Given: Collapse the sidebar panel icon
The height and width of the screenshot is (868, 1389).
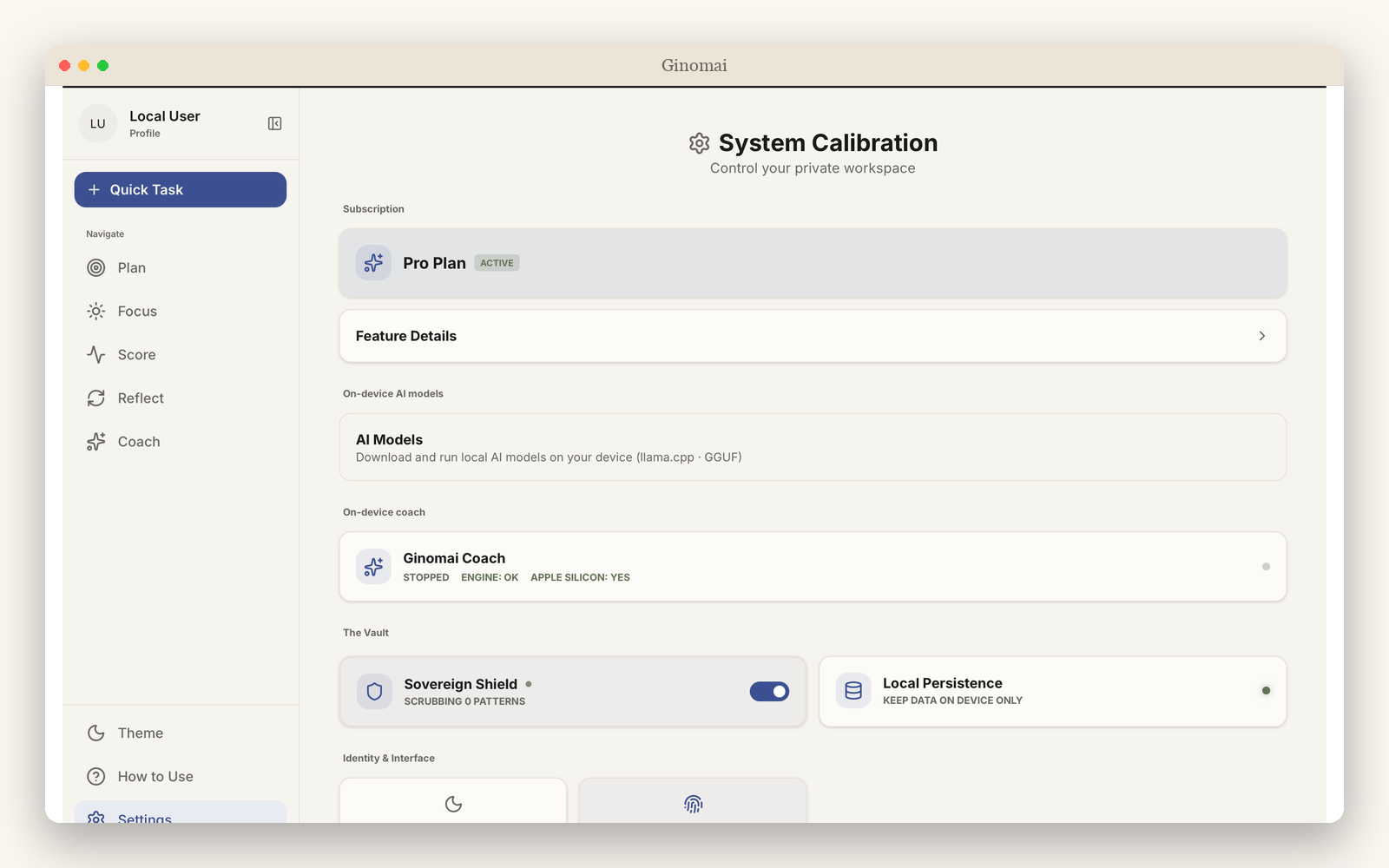Looking at the screenshot, I should (x=274, y=123).
